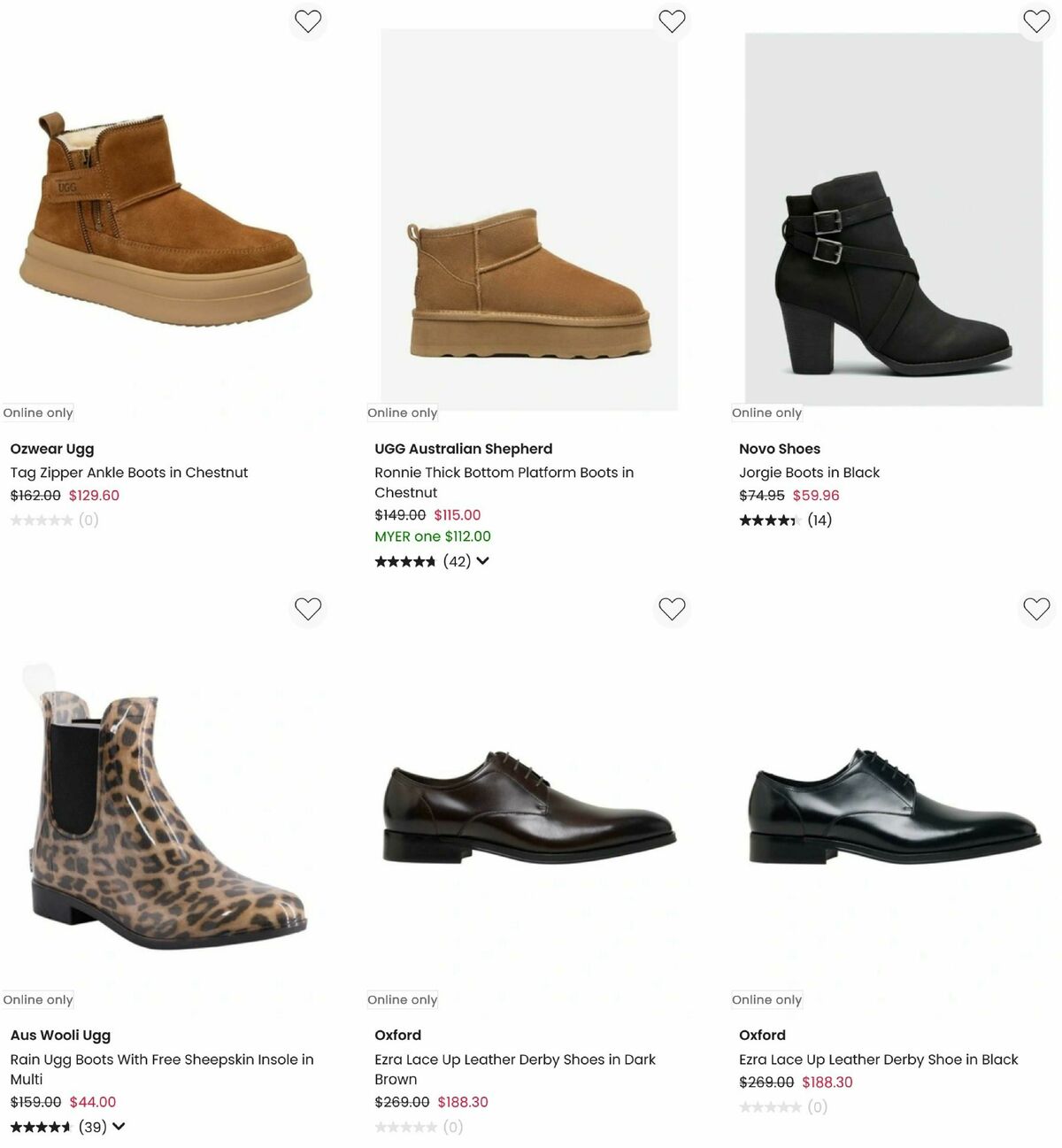Add Ozwear Ugg ankle boots to wishlist
1062x1148 pixels.
307,20
